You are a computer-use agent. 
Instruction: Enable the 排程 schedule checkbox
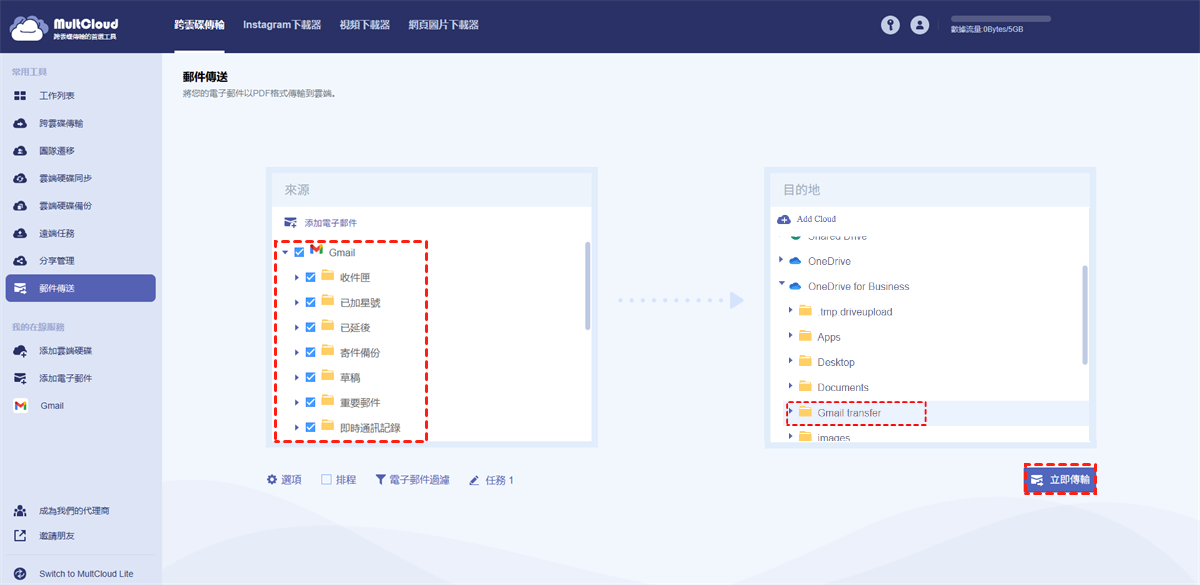[x=326, y=480]
